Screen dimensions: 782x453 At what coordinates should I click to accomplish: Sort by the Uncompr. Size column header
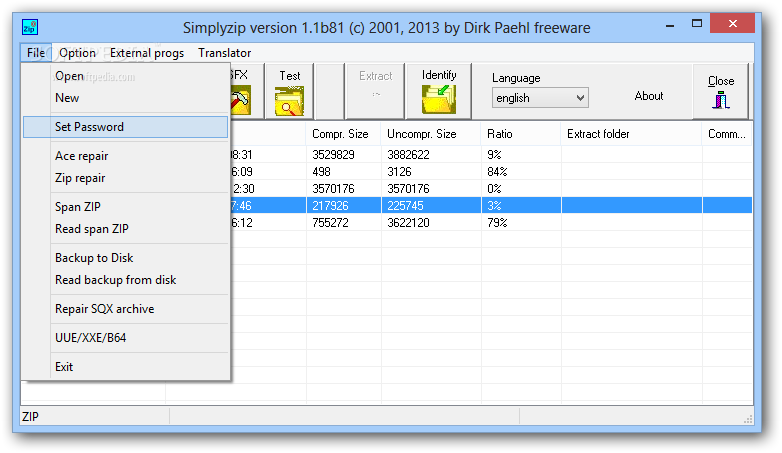431,134
